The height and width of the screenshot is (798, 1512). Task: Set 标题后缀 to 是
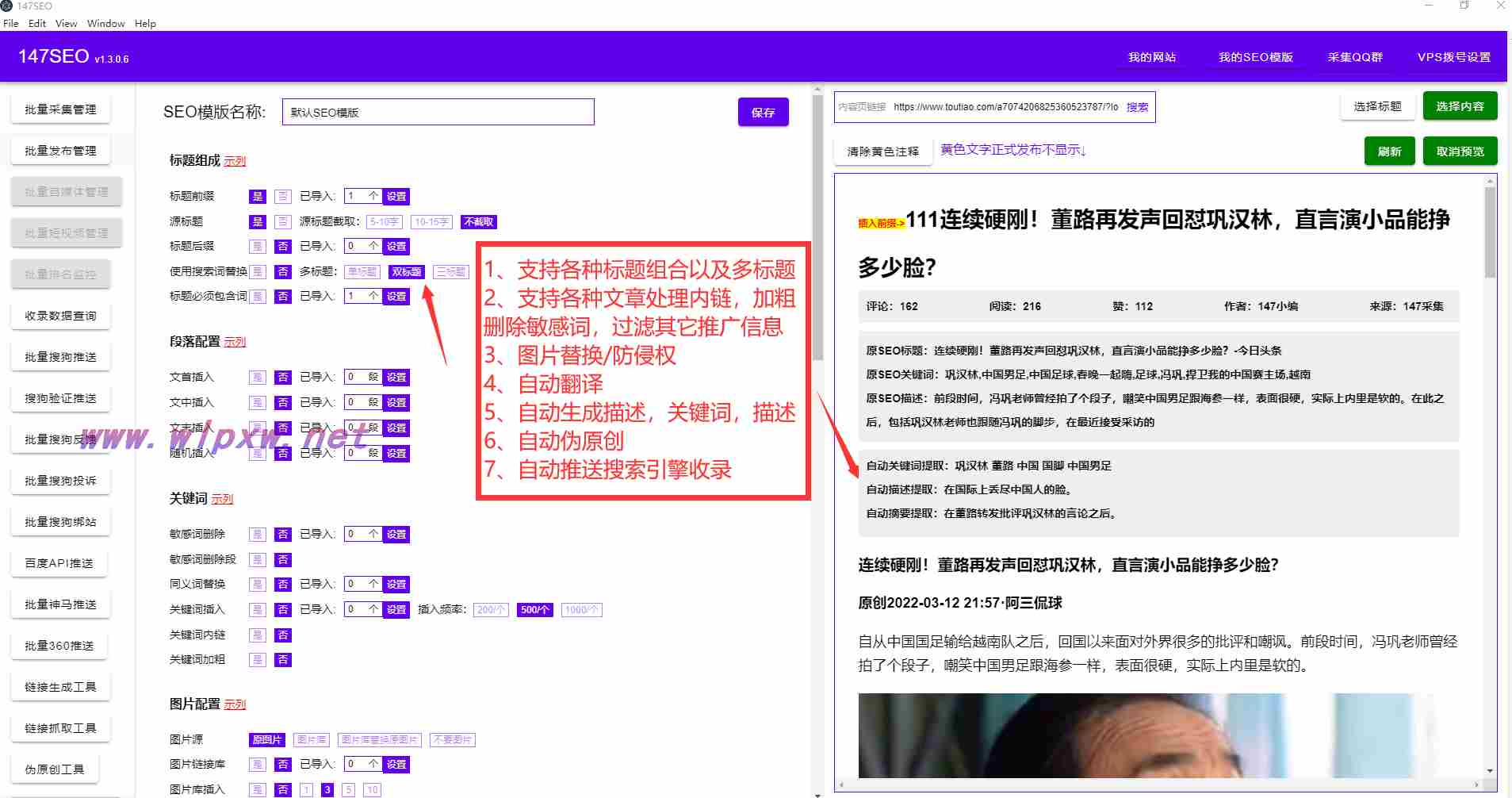tap(258, 246)
